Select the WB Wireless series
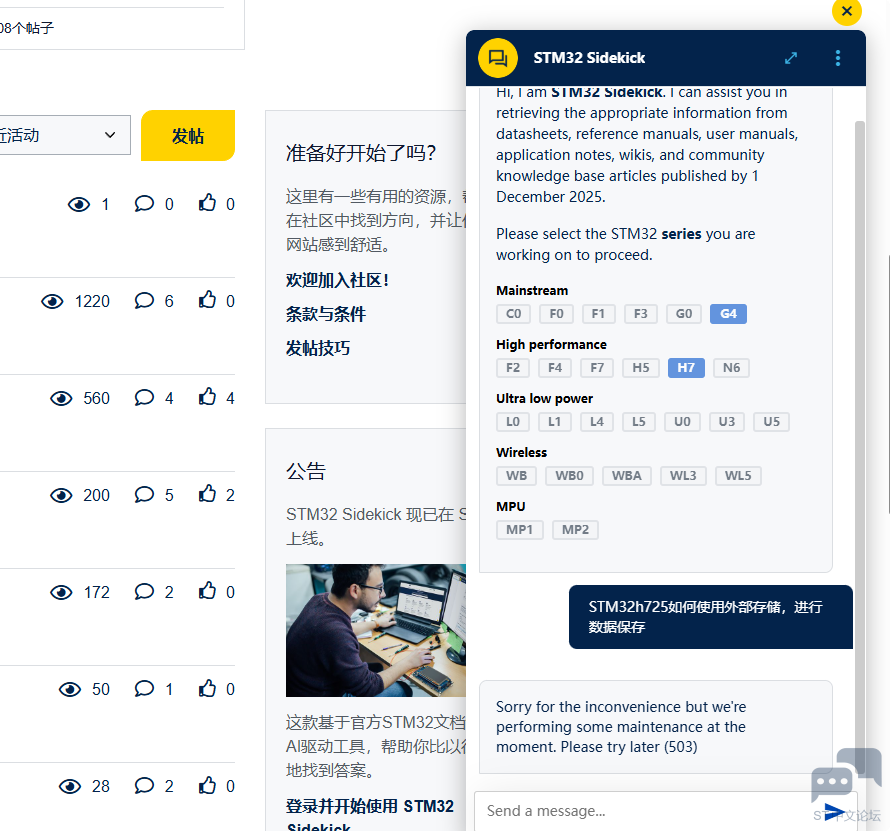The height and width of the screenshot is (831, 890). [x=517, y=476]
